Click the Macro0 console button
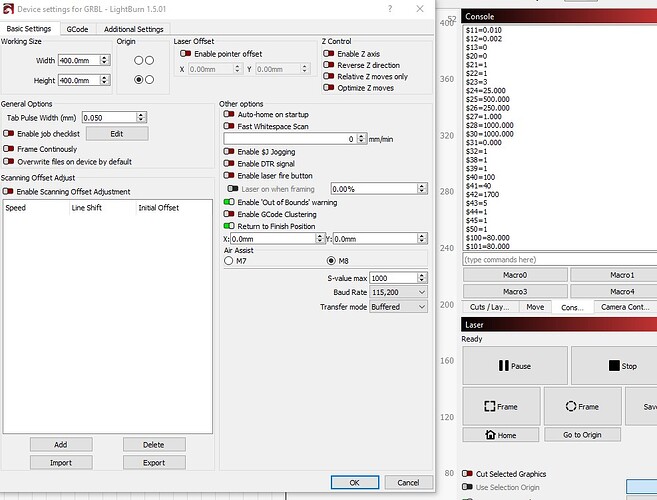The image size is (657, 500). pyautogui.click(x=515, y=275)
